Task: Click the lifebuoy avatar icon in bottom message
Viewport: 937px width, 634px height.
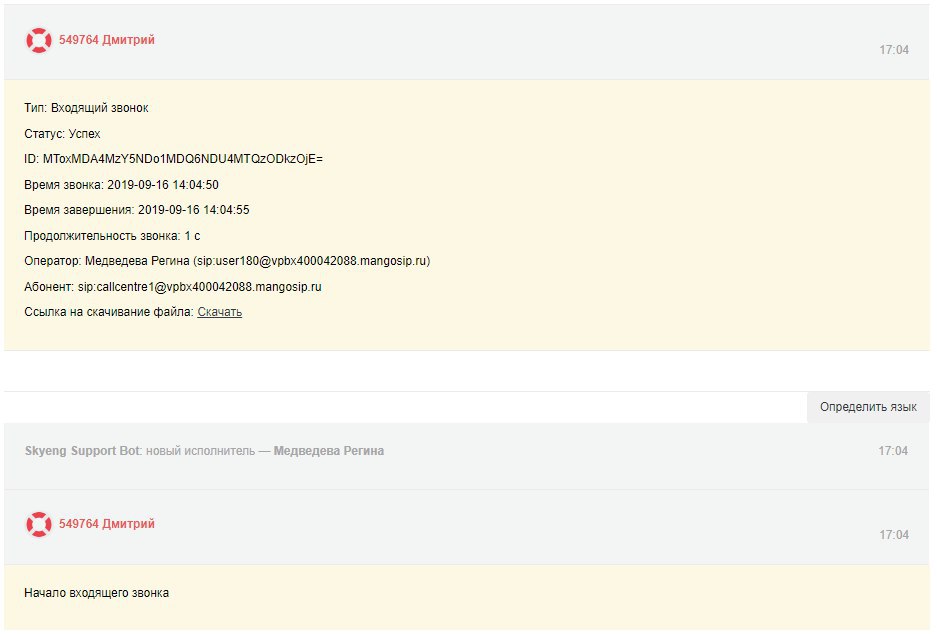Action: tap(39, 524)
